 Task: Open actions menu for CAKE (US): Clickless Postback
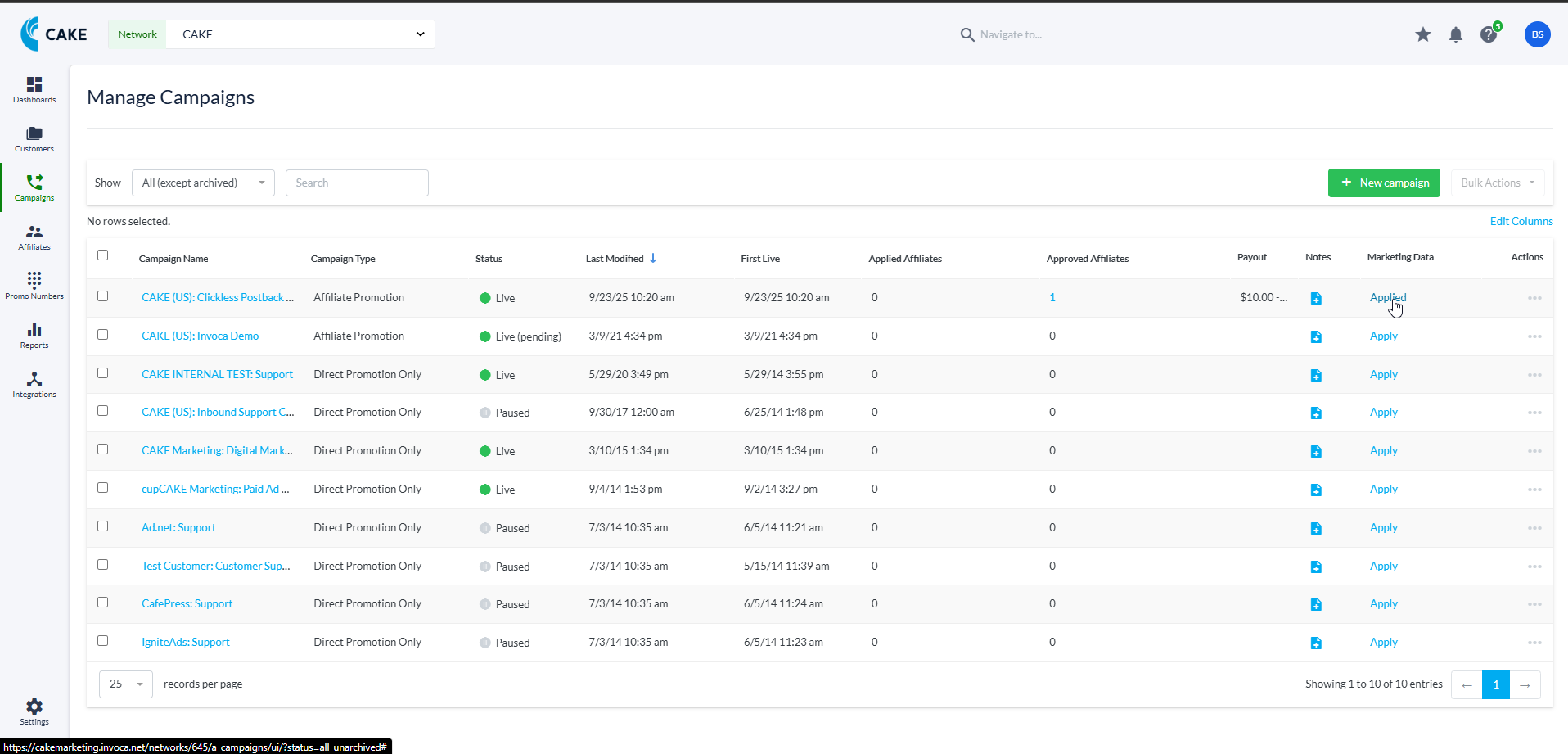1534,298
